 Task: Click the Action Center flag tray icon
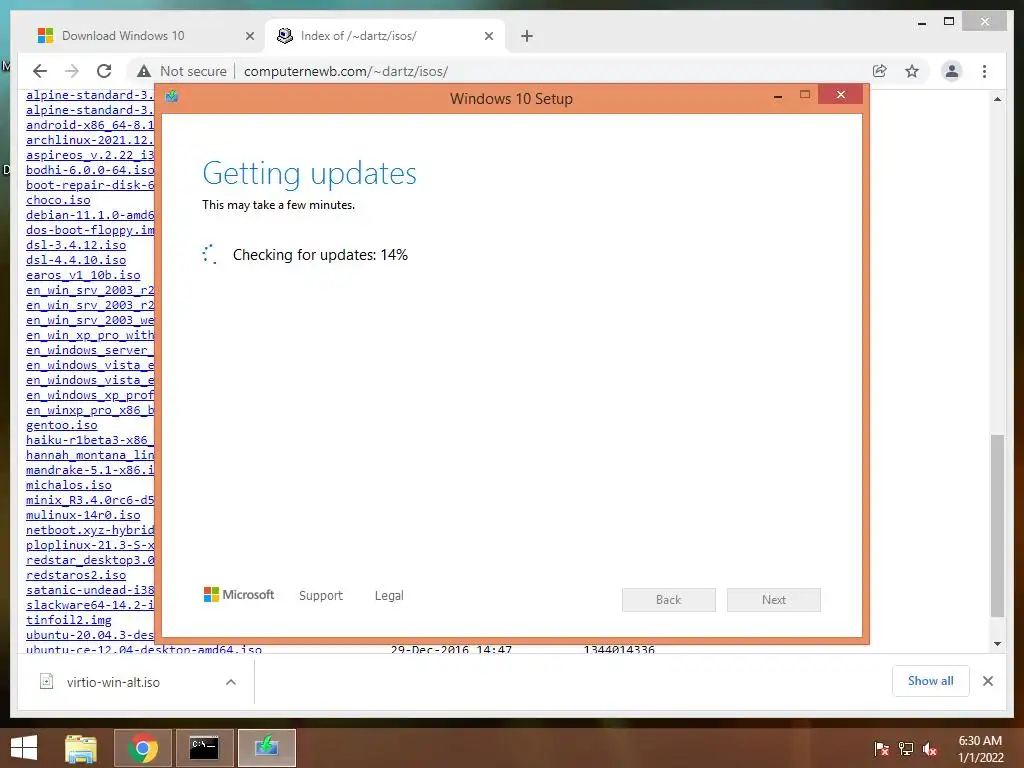[881, 748]
